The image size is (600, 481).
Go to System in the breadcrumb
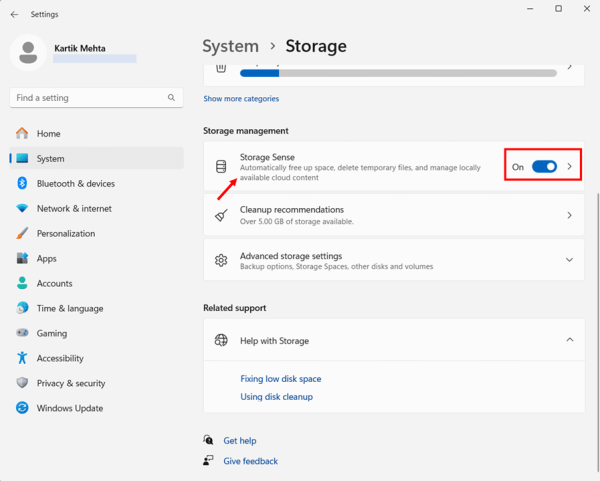click(x=230, y=46)
